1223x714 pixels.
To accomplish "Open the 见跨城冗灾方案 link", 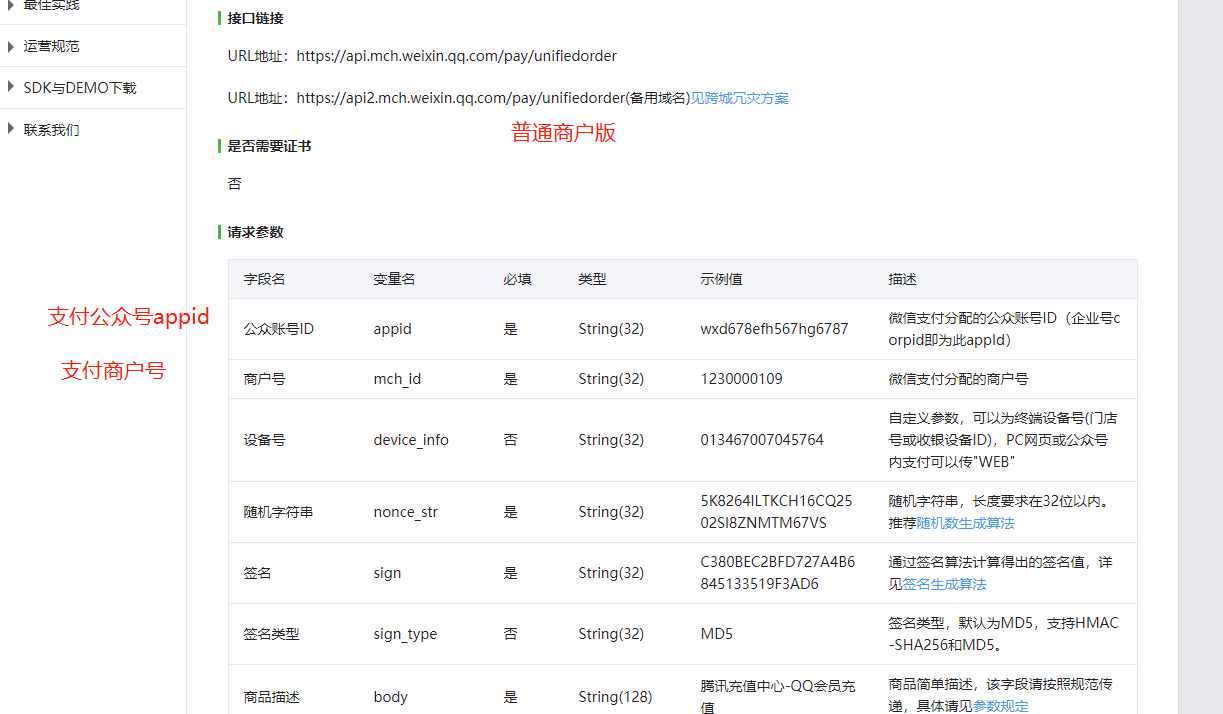I will pos(740,98).
